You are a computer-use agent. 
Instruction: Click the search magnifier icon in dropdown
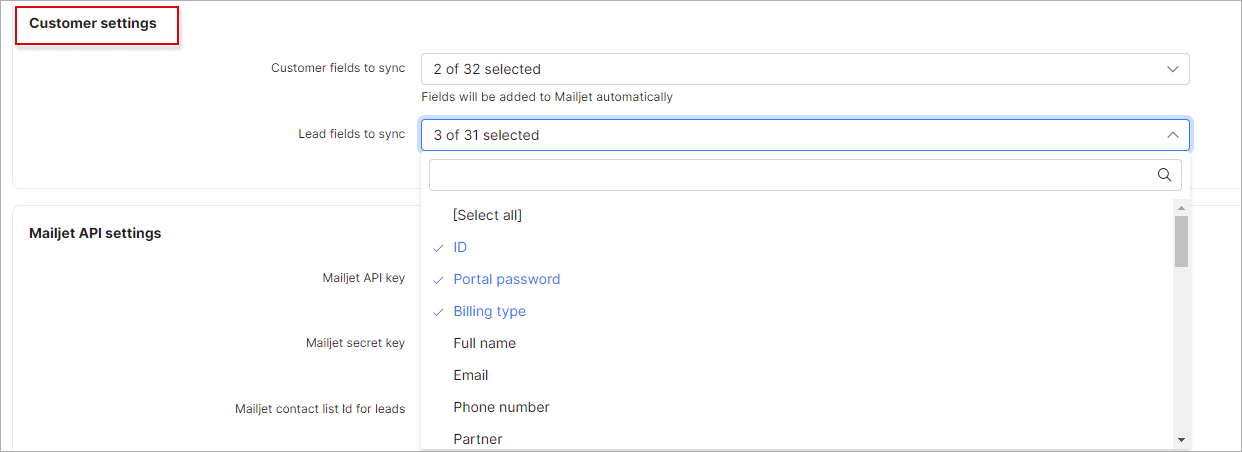pos(1164,174)
